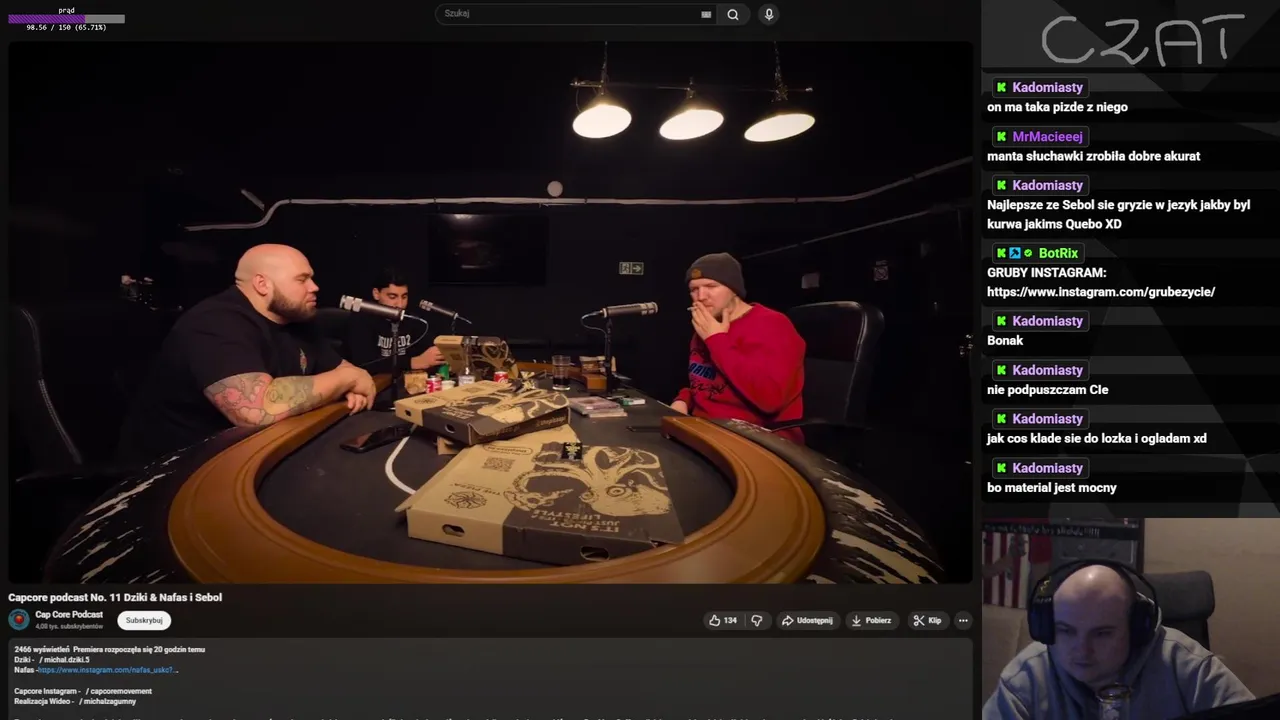Click the video title Capcore podcast No. 11

click(115, 597)
